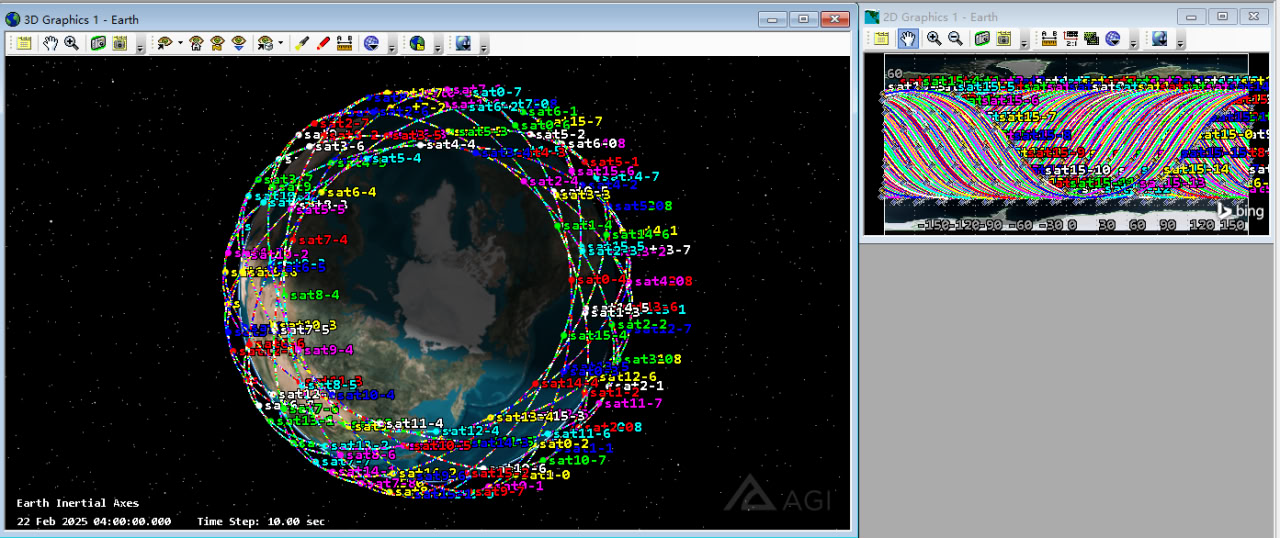
Task: Toggle the hand grab tool in 3D Graphics
Action: pos(50,43)
